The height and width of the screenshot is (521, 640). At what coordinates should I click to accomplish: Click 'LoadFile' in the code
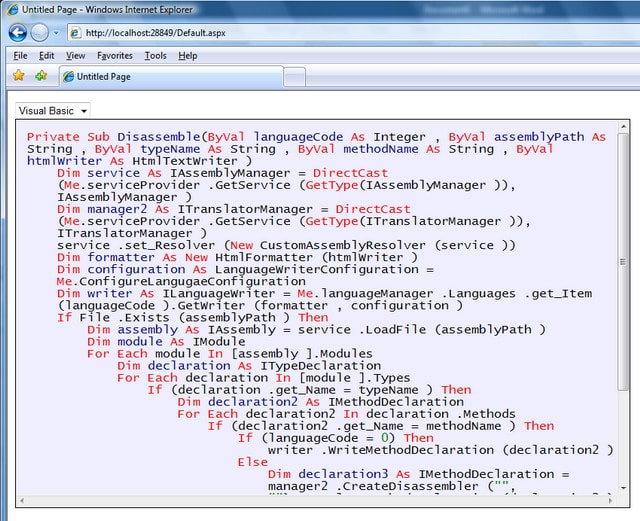396,330
